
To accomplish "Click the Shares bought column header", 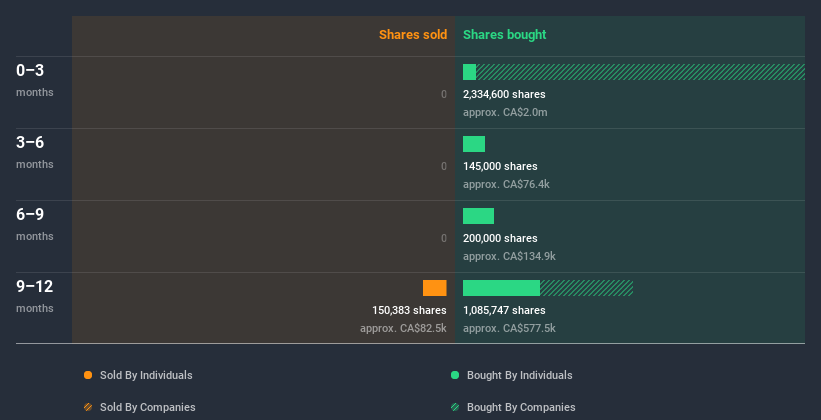I will pyautogui.click(x=504, y=35).
